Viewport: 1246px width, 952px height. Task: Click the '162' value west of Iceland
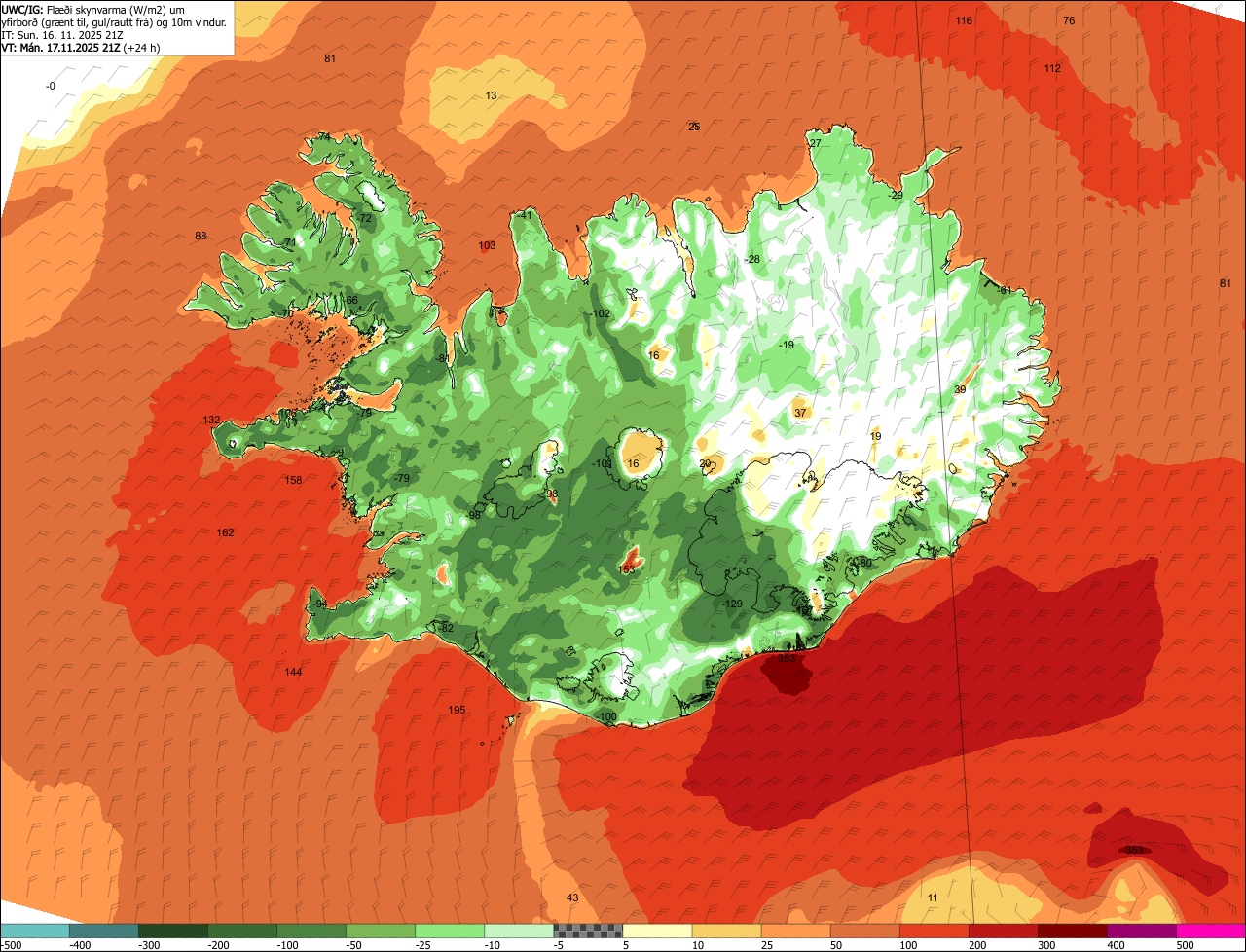[x=225, y=532]
